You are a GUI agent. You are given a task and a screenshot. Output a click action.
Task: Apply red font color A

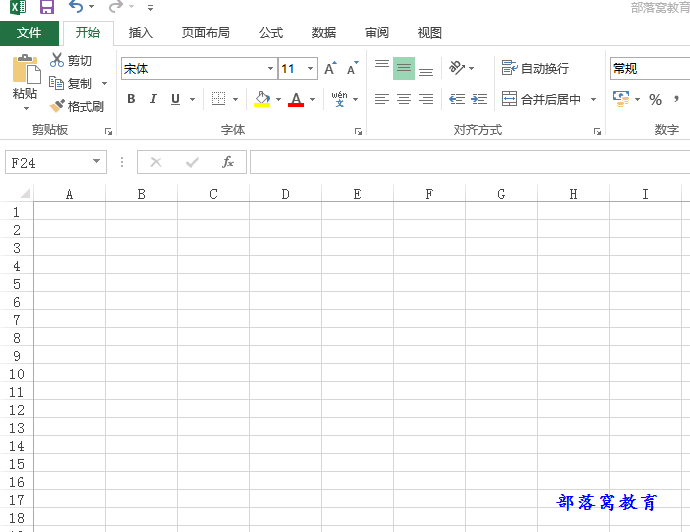click(296, 99)
